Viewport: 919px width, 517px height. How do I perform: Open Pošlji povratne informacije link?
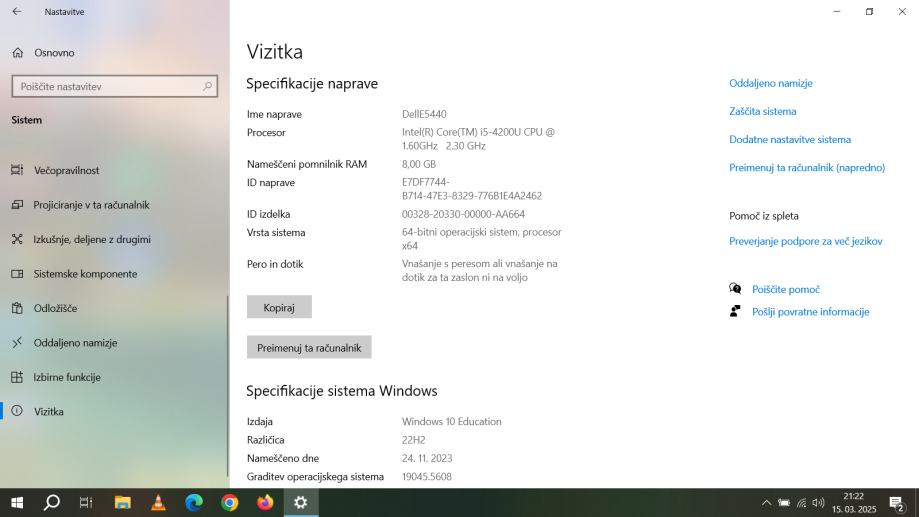[x=811, y=312]
